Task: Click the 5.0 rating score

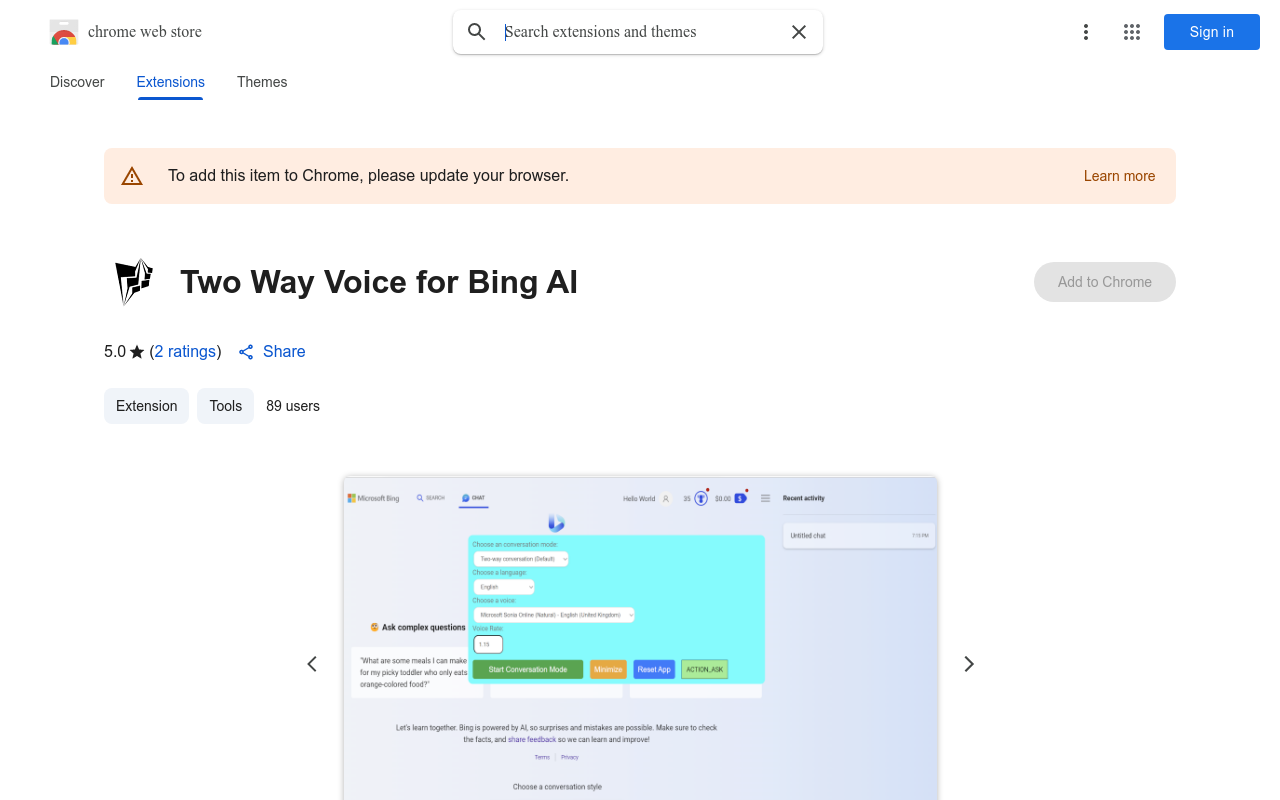Action: click(115, 352)
